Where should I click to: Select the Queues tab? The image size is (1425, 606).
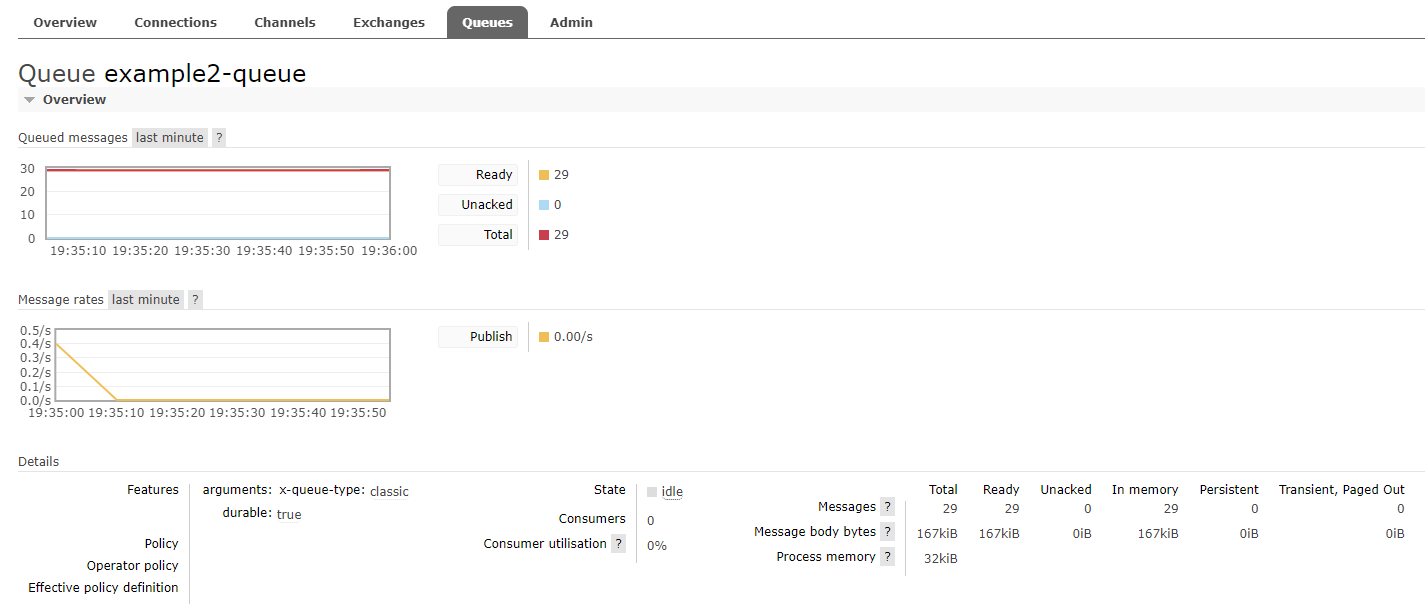(487, 22)
